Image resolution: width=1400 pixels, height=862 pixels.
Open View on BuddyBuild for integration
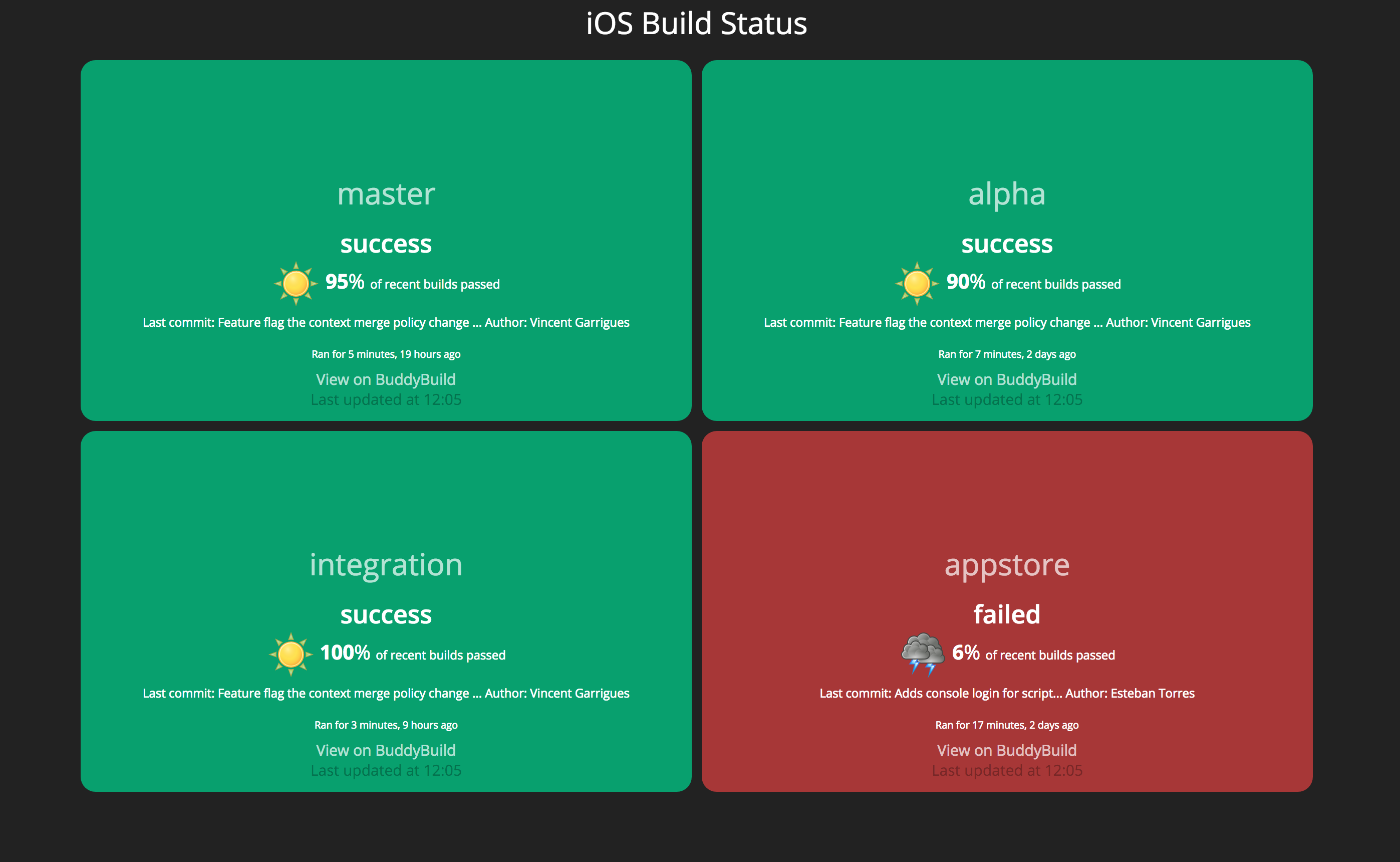point(386,750)
